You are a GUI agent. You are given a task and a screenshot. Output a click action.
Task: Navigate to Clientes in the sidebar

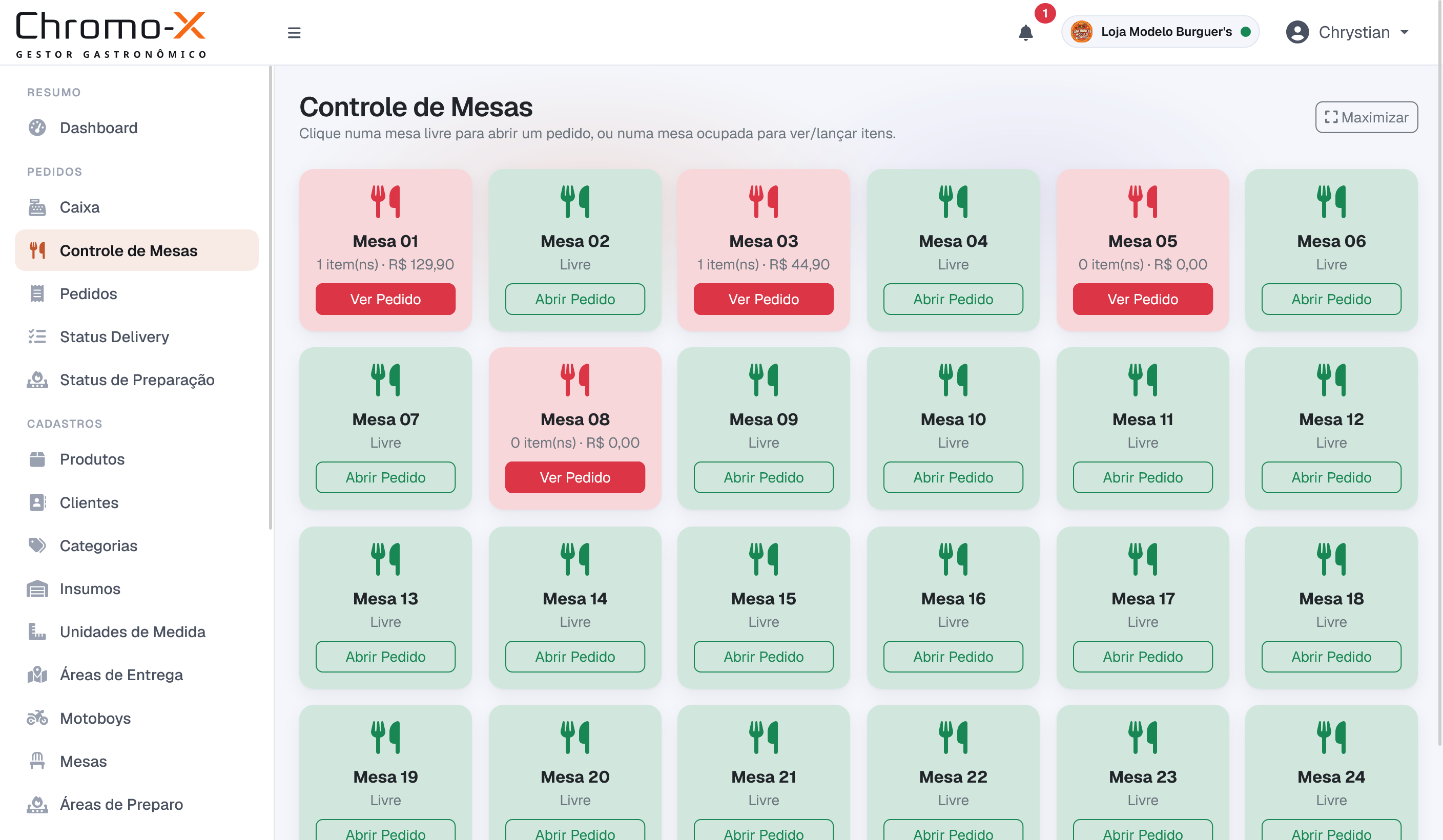137,502
